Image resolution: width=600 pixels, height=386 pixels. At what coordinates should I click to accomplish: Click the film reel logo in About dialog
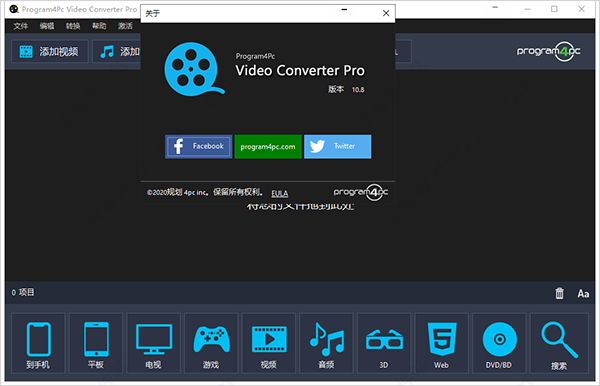194,69
